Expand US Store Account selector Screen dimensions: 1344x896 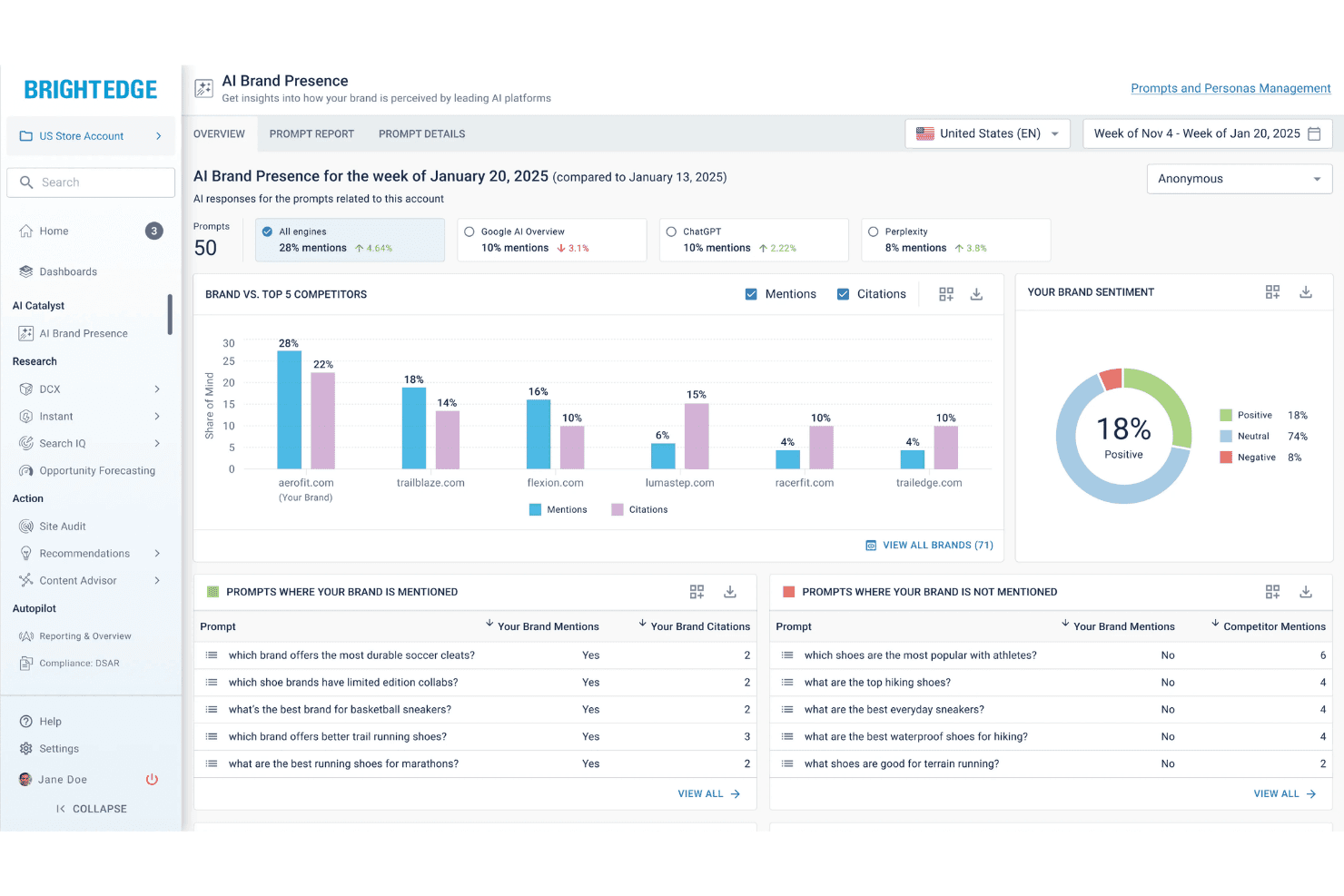pos(91,136)
